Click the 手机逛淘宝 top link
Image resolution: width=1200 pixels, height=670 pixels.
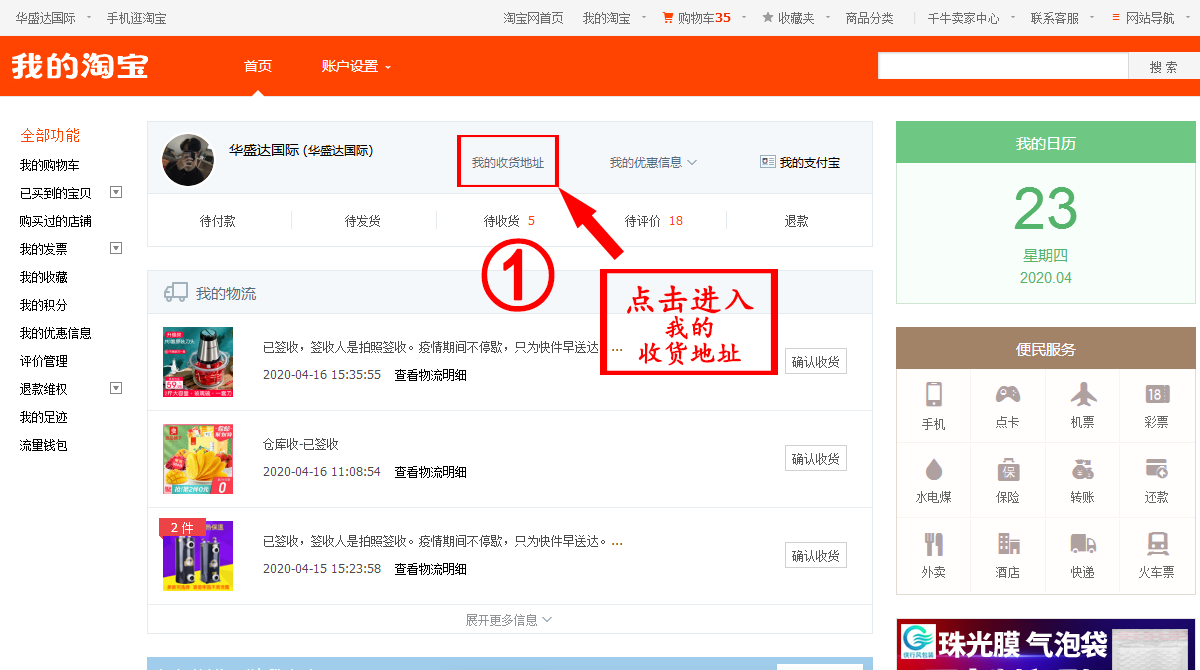(x=137, y=18)
